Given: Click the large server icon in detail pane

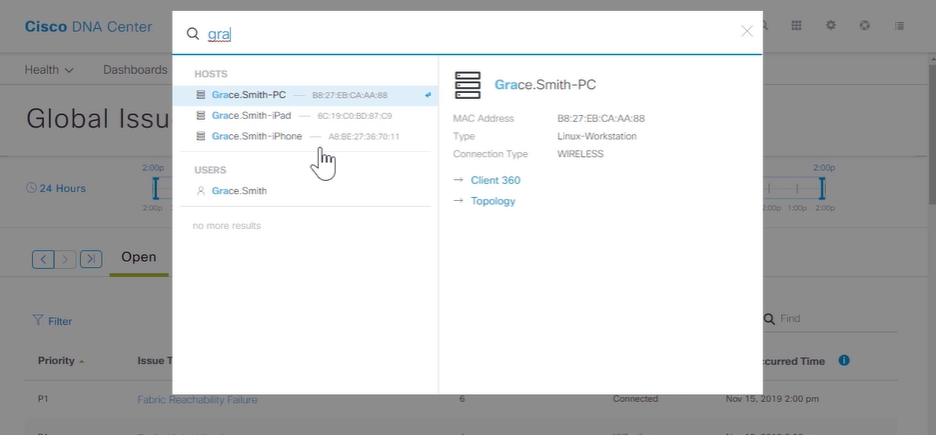Looking at the screenshot, I should click(467, 85).
